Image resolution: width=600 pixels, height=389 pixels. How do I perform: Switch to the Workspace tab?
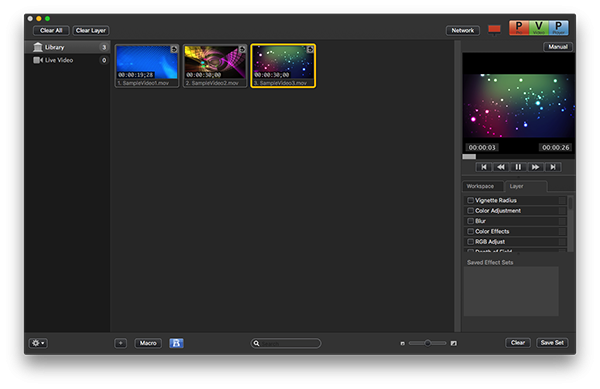pos(483,186)
